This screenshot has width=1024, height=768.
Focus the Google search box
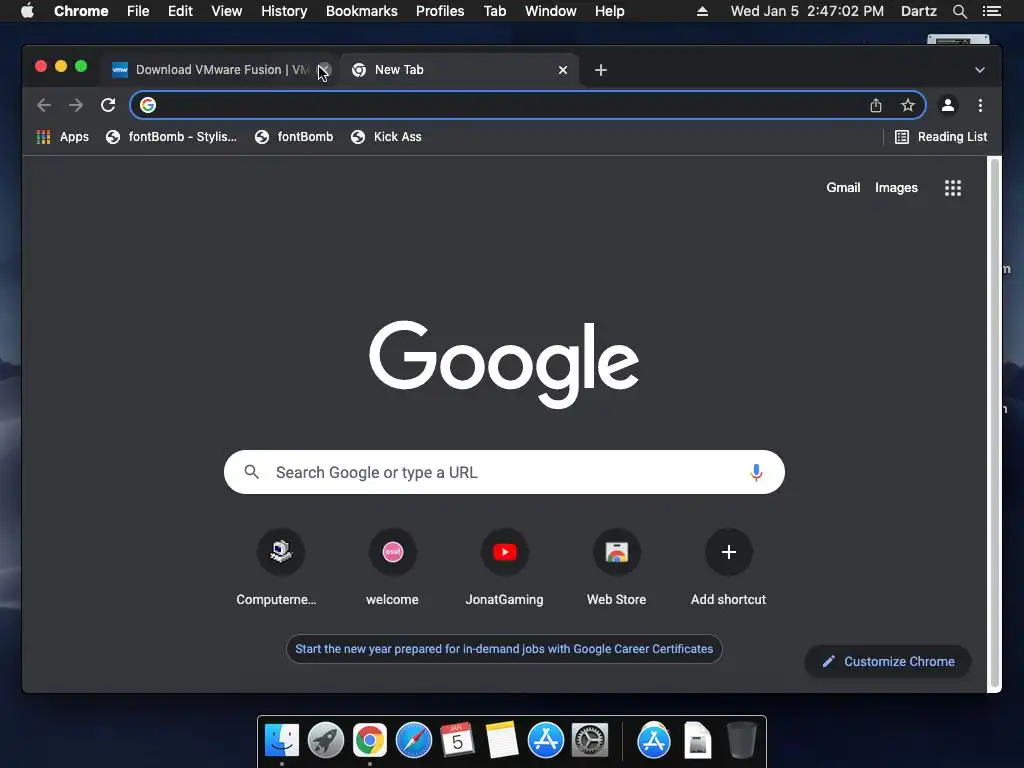point(504,472)
